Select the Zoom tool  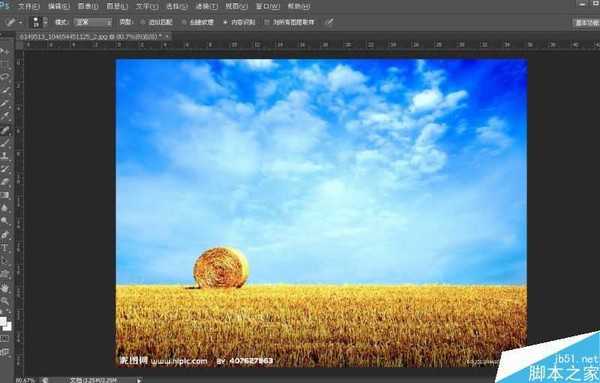pyautogui.click(x=5, y=300)
